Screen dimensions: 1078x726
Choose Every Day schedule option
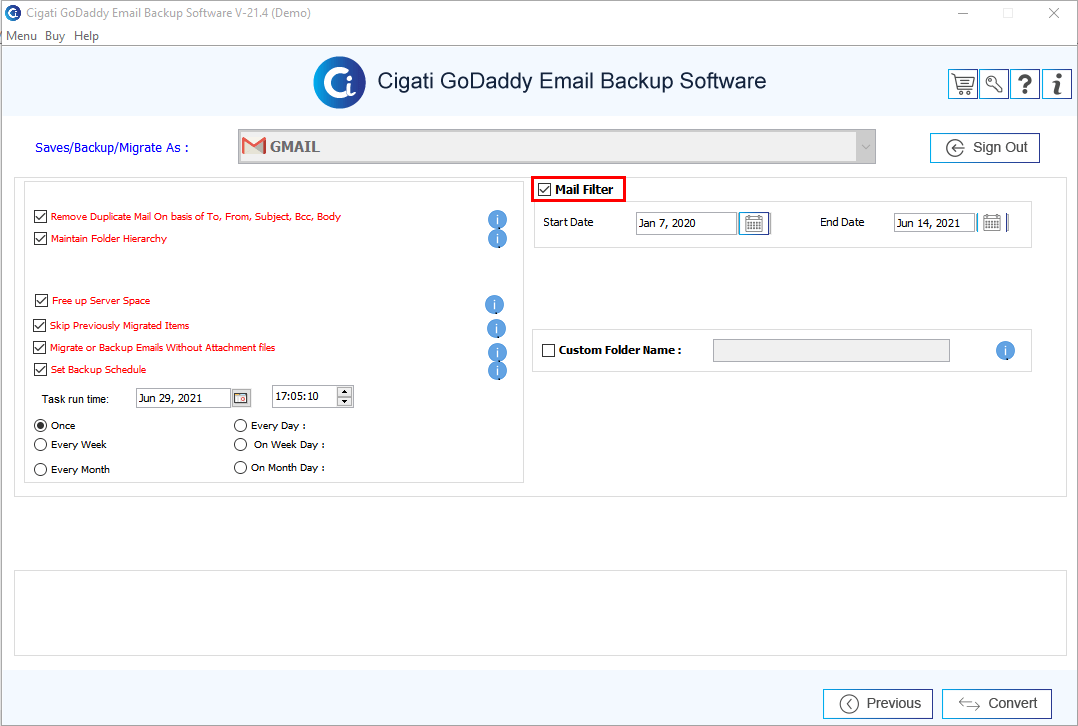coord(240,426)
